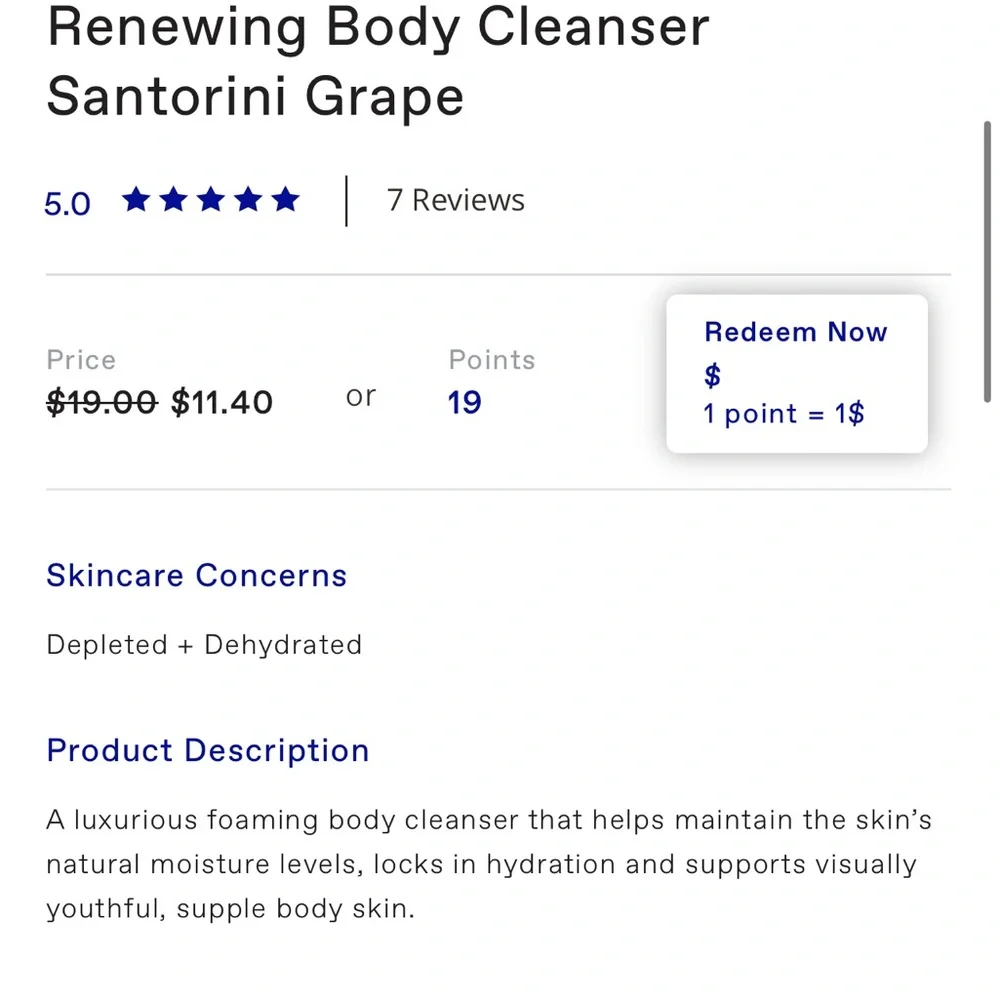Click the 5.0 rating score
The image size is (1000, 1000).
point(66,204)
